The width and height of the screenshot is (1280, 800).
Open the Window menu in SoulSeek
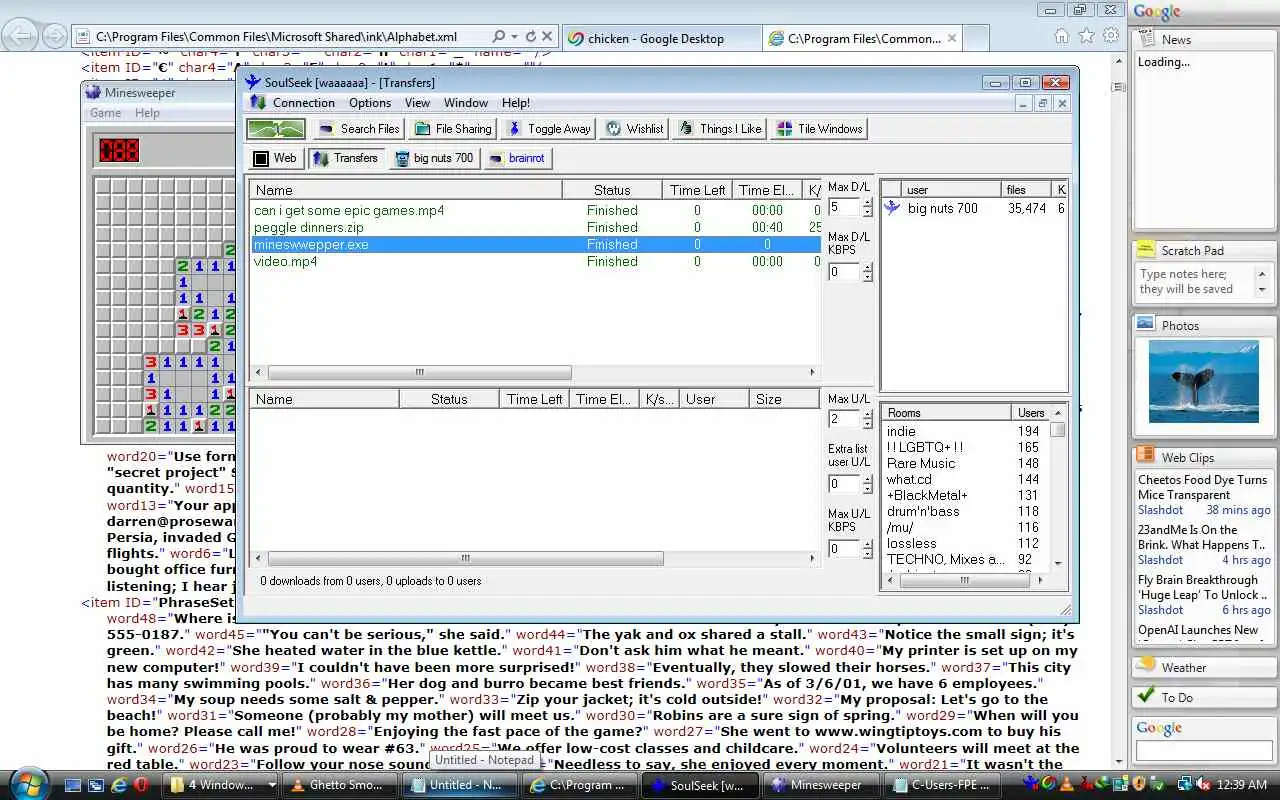pos(466,103)
